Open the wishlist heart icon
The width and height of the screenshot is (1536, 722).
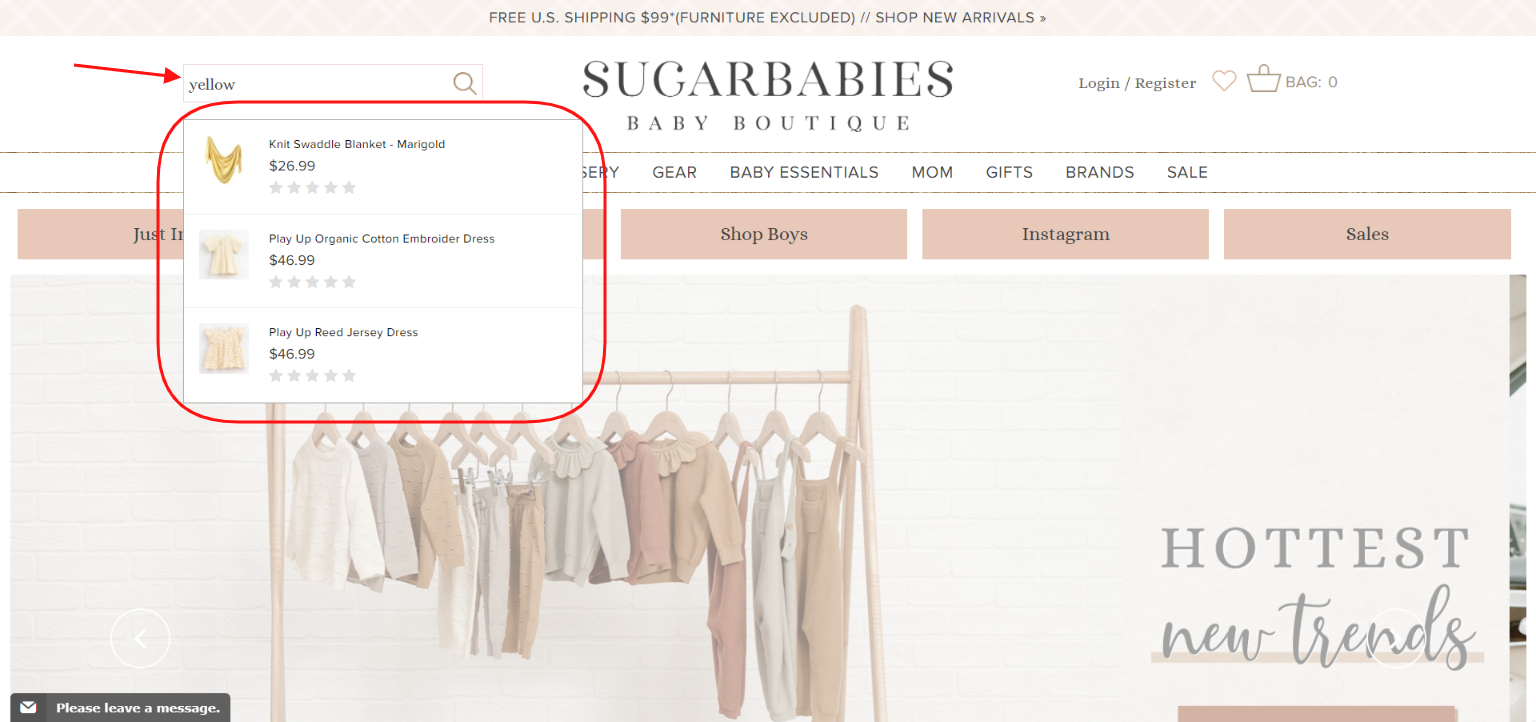pyautogui.click(x=1223, y=81)
